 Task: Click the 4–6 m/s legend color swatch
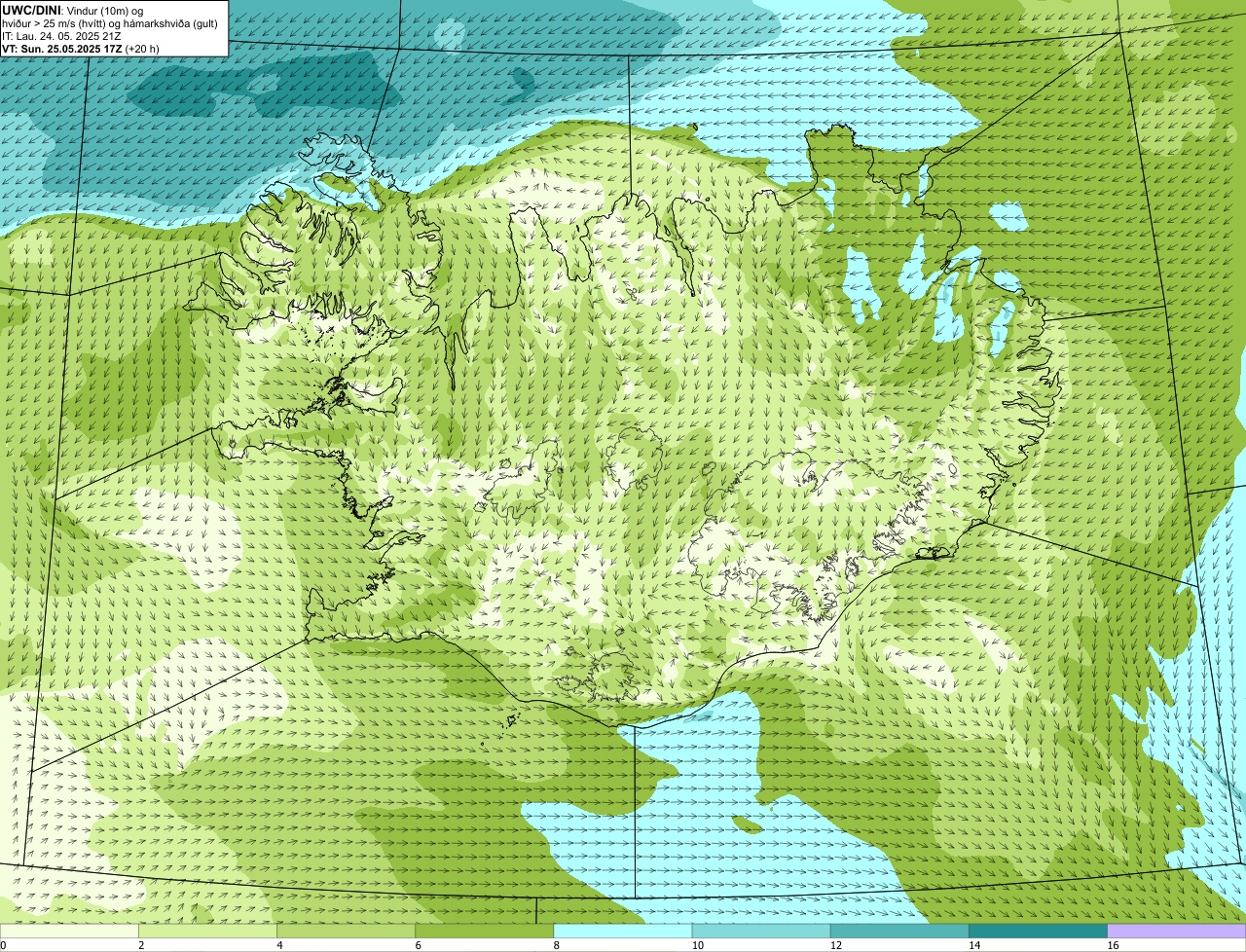[346, 931]
